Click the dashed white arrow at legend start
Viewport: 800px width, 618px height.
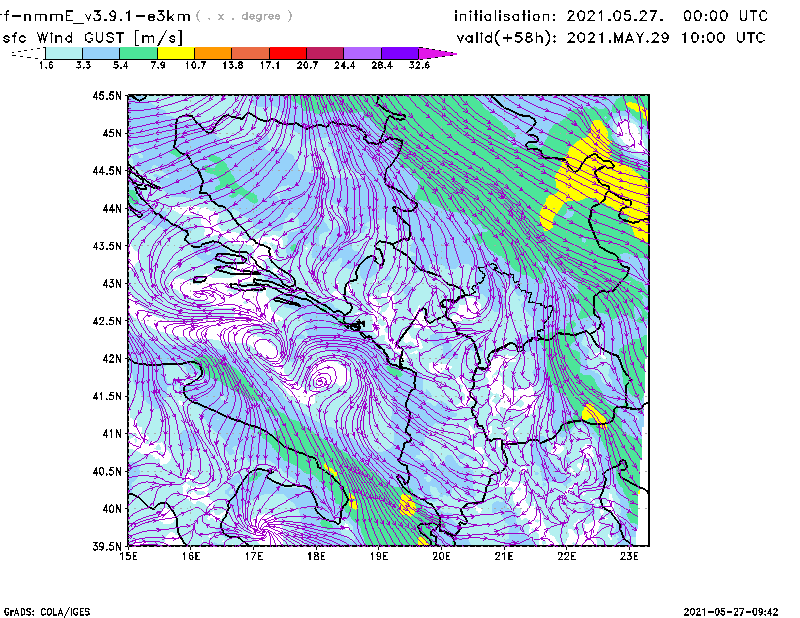[26, 53]
